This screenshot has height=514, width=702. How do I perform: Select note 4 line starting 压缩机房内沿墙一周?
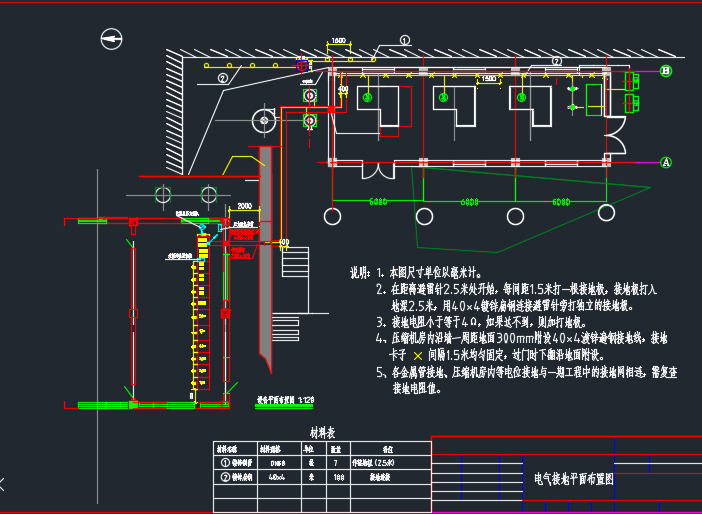coord(529,338)
